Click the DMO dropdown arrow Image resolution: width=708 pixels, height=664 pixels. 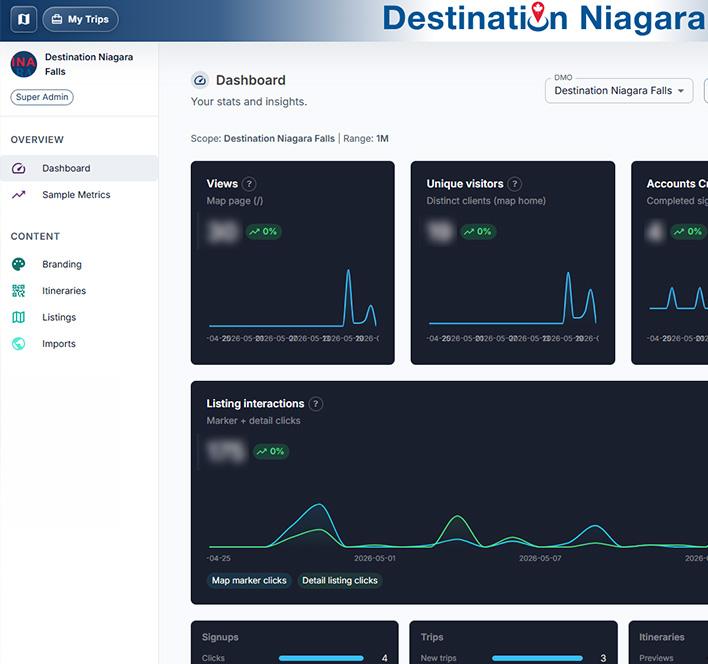(681, 91)
